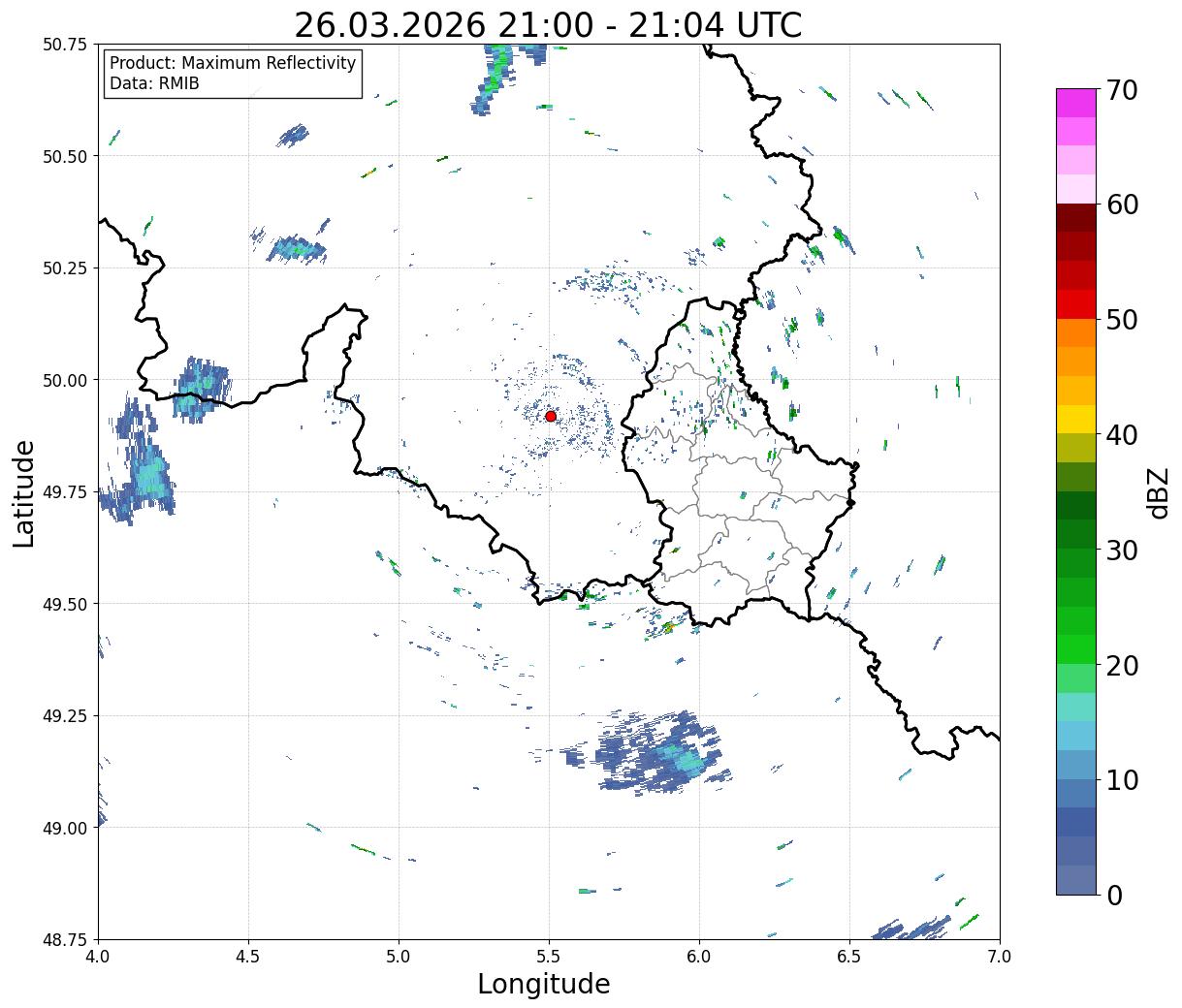
Task: Click the longitude tick label 5.0
Action: pos(399,957)
